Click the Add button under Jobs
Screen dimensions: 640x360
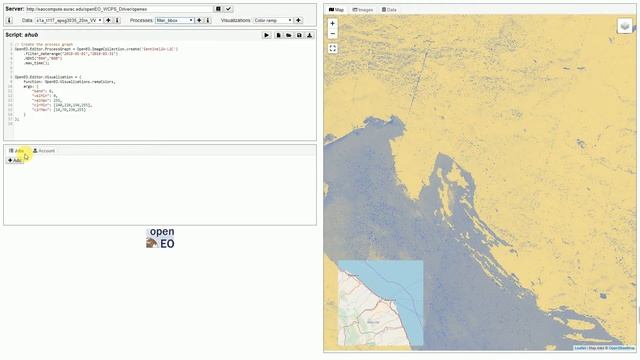pos(15,160)
